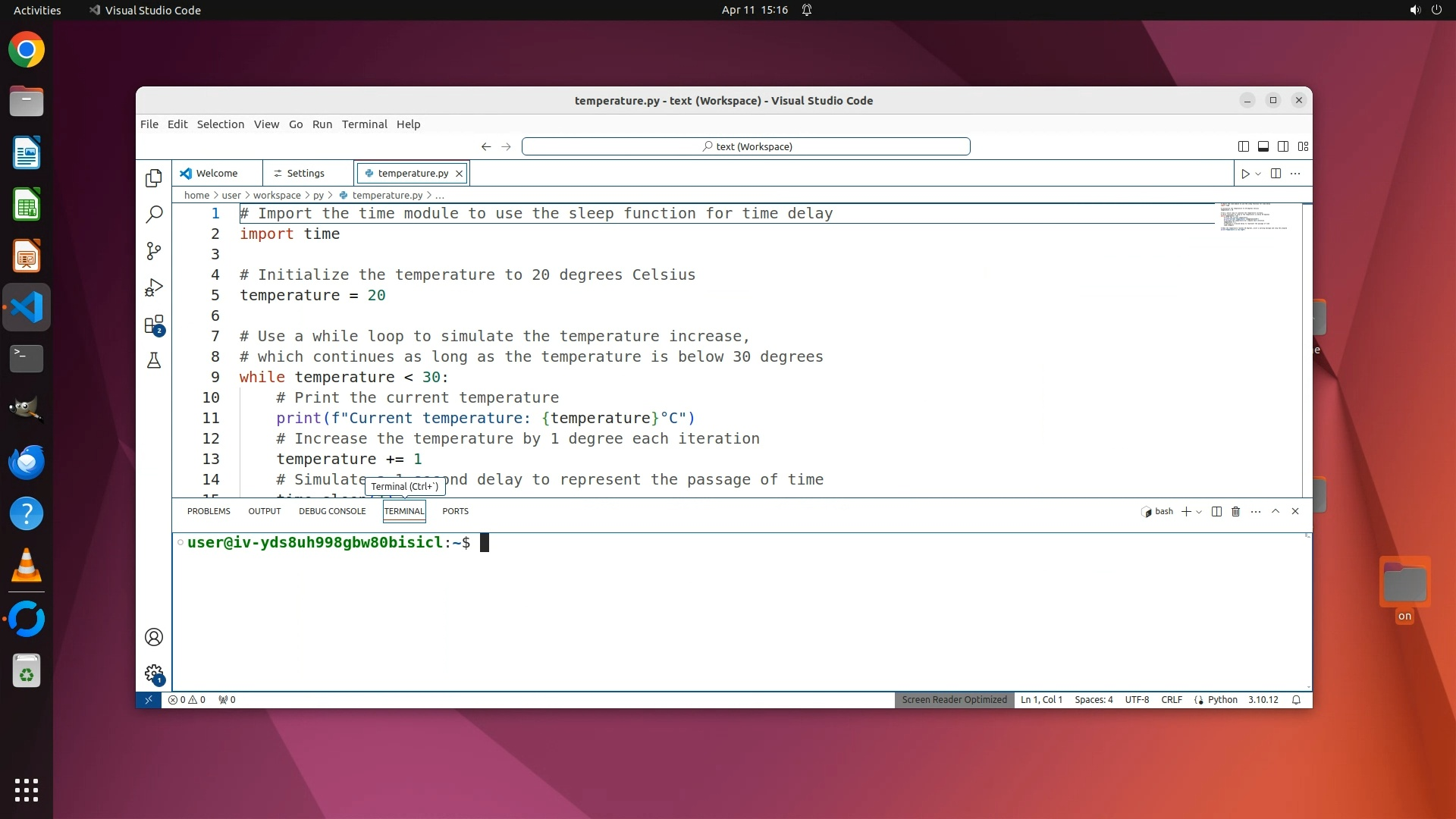Open the new terminal launch profile dropdown
This screenshot has height=819, width=1456.
pos(1199,512)
